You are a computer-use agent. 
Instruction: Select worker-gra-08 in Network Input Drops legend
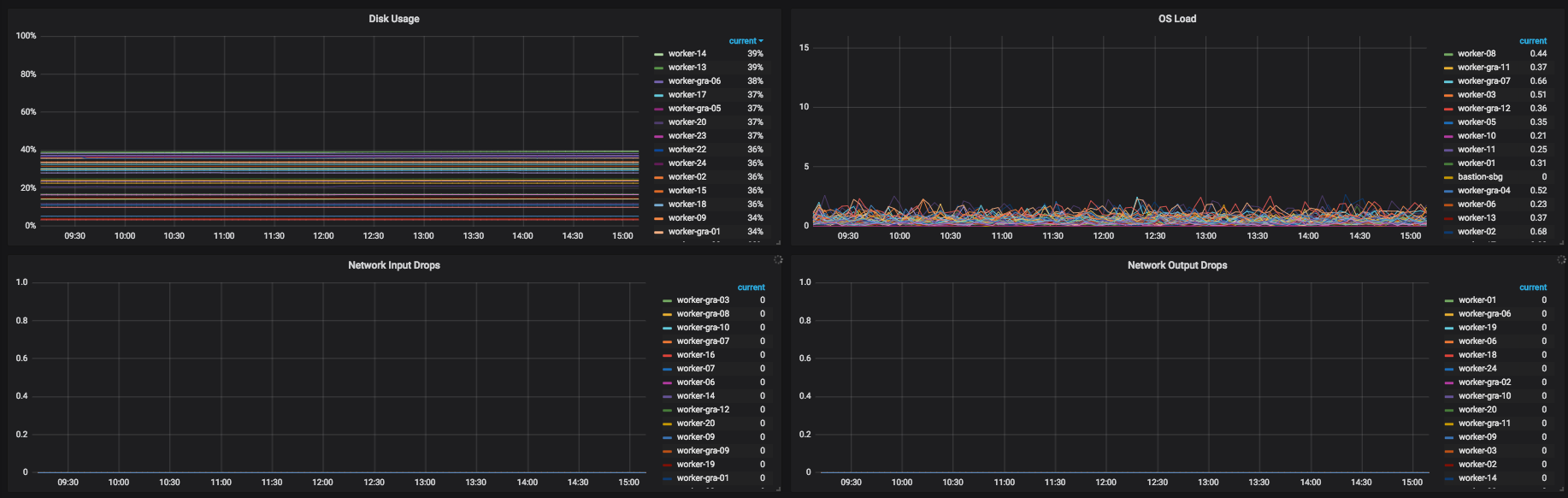(x=703, y=314)
